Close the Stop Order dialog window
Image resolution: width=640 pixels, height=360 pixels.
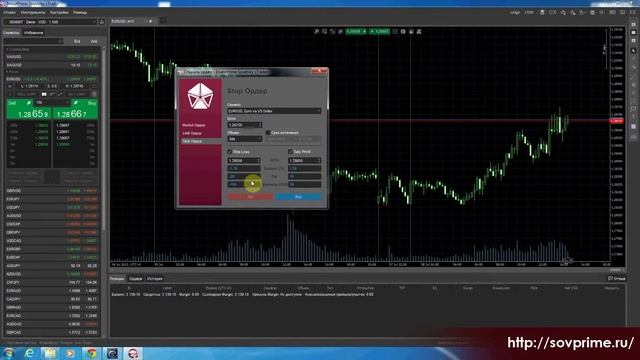point(319,71)
